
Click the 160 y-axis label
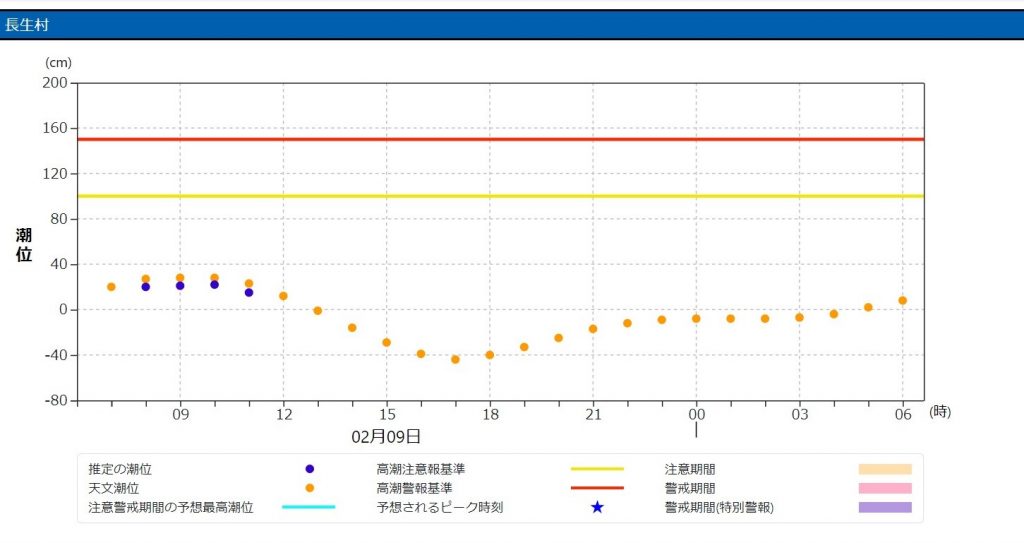coord(55,128)
